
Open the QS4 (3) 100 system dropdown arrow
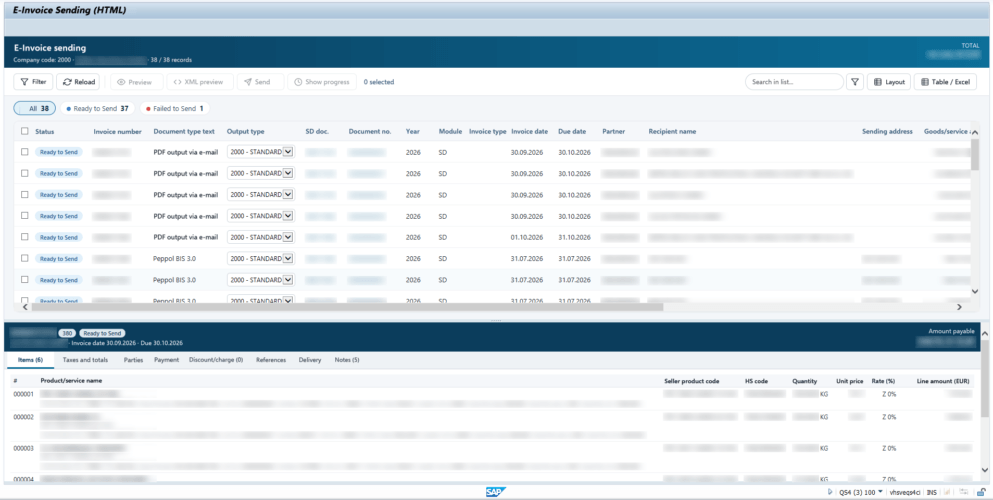(x=880, y=492)
